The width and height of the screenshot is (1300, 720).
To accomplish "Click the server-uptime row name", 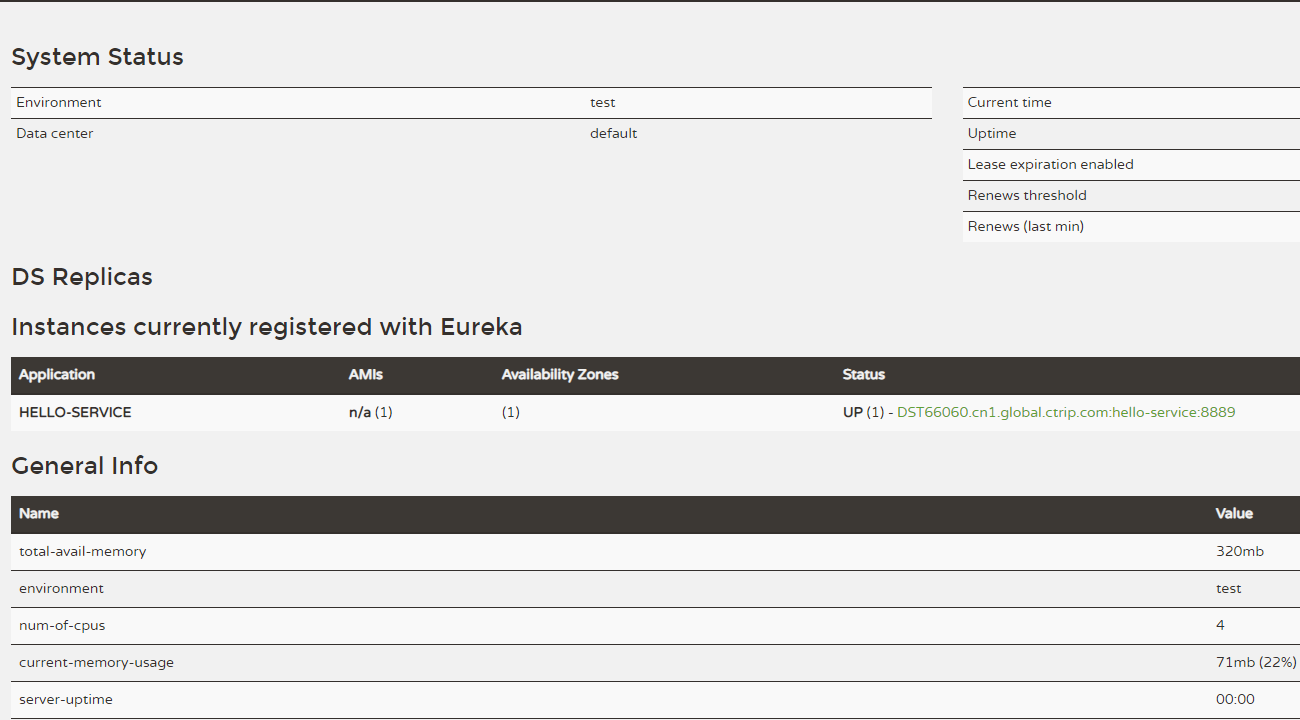I will tap(66, 699).
